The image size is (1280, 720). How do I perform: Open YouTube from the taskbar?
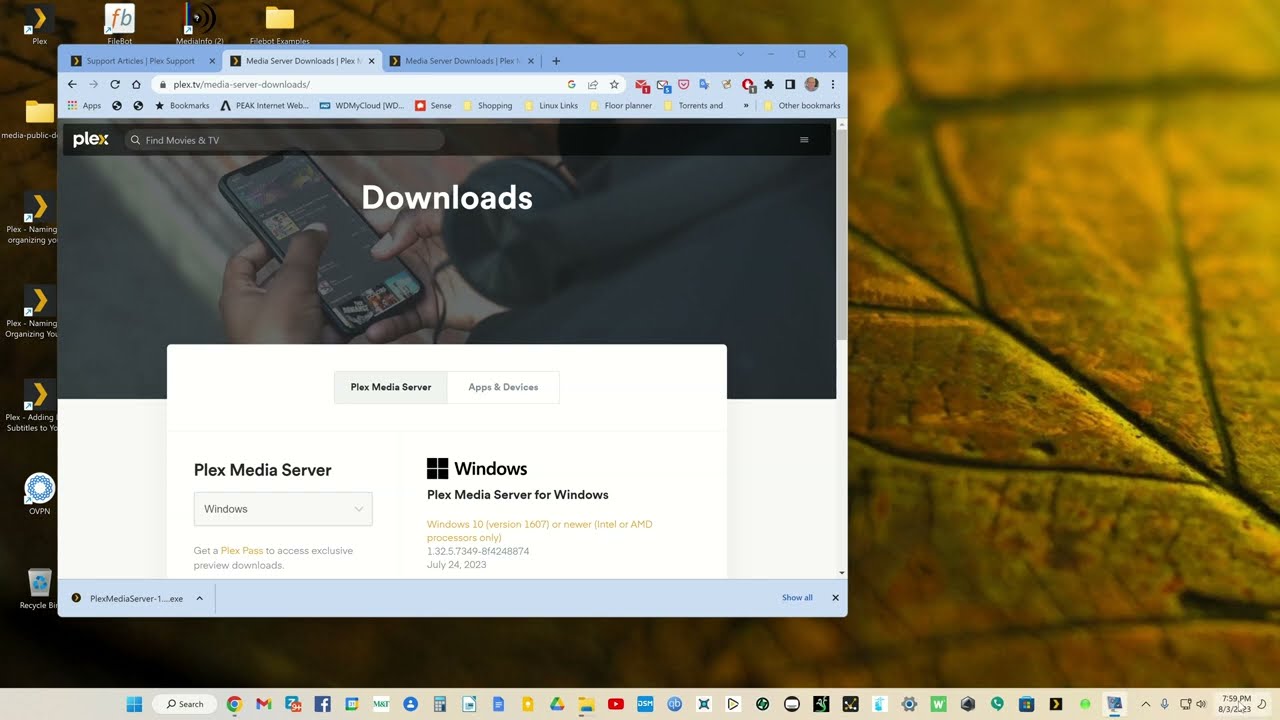[616, 704]
